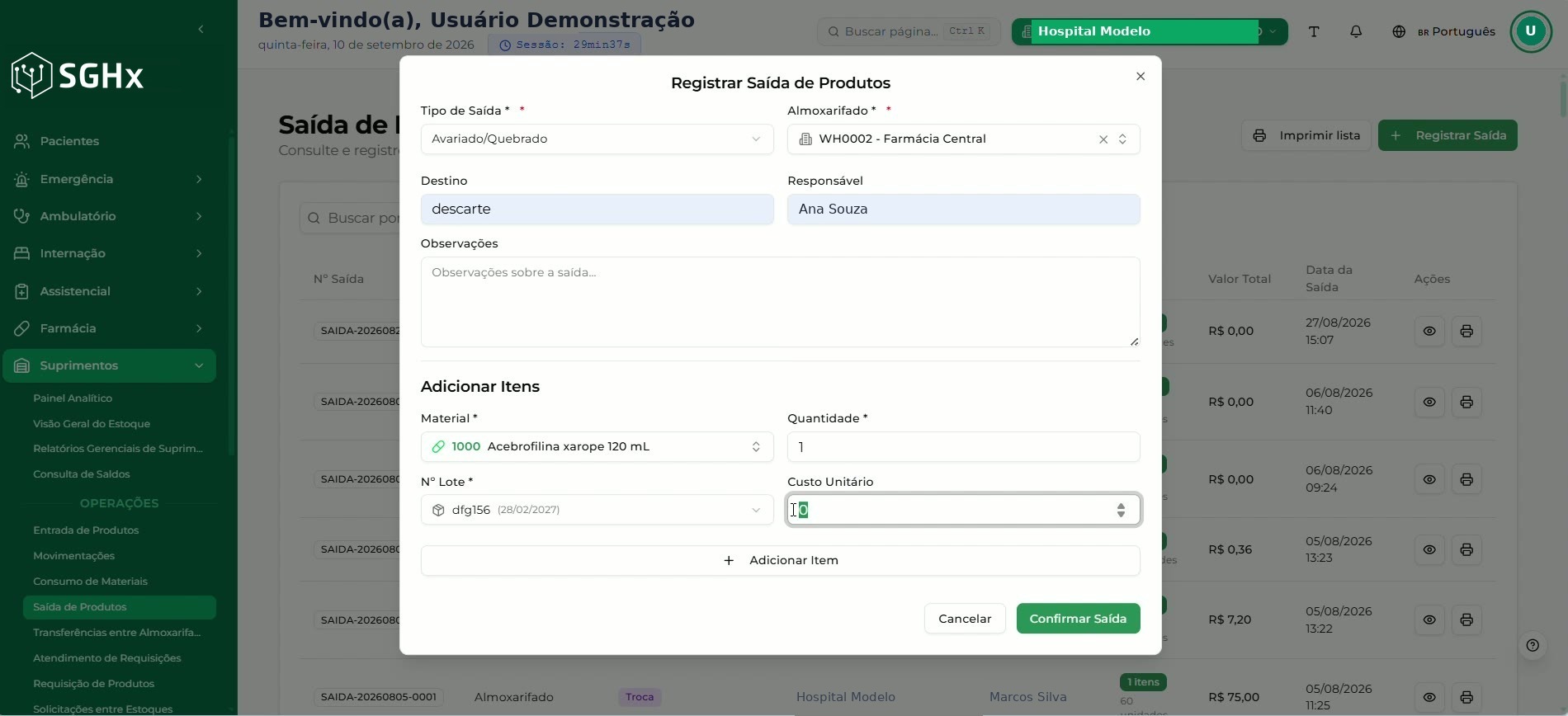Collapse the Suprimentos menu

[109, 365]
